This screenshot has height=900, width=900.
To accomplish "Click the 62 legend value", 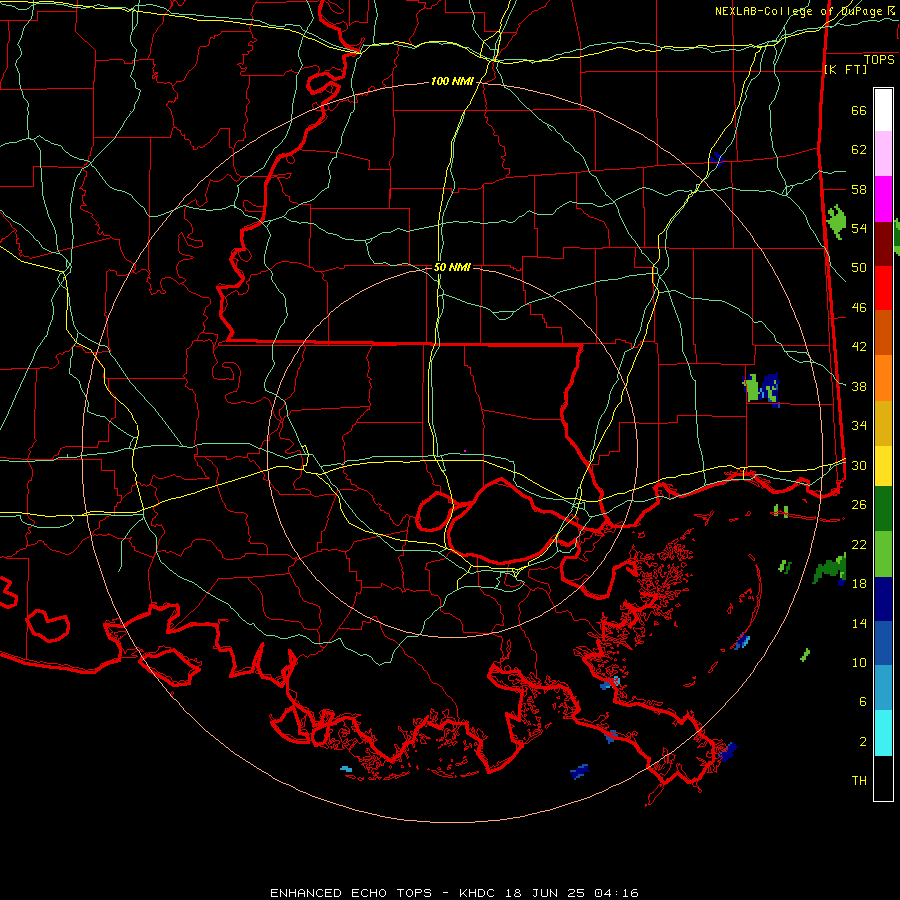I will coord(859,150).
